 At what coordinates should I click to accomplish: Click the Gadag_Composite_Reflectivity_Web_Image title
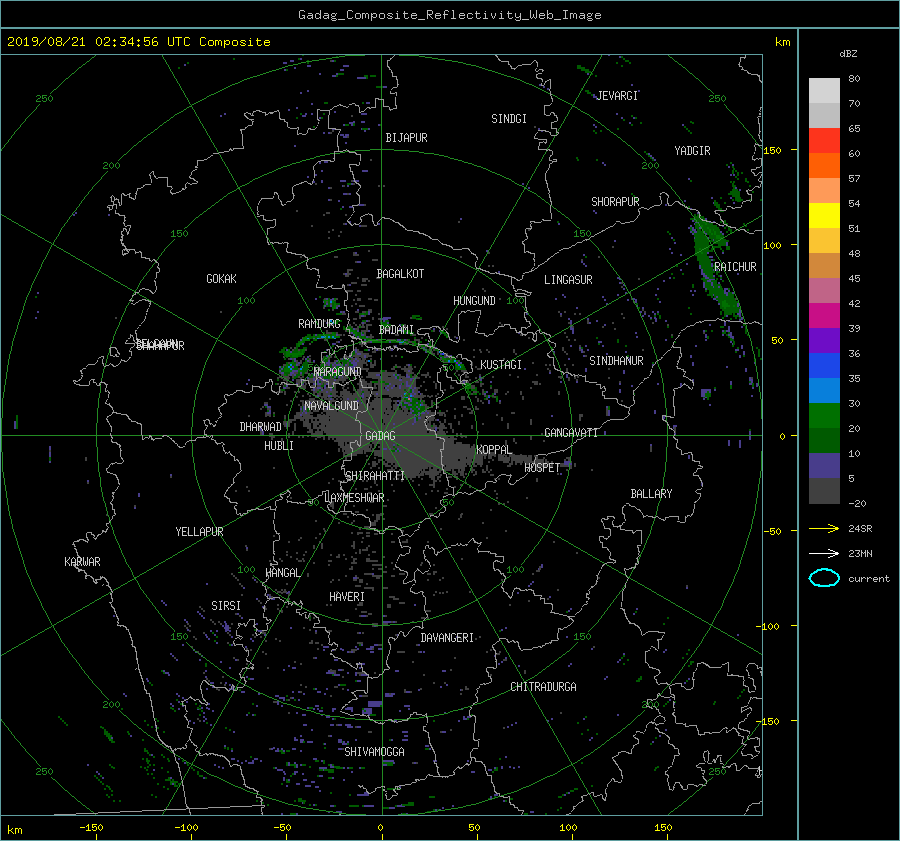point(449,15)
